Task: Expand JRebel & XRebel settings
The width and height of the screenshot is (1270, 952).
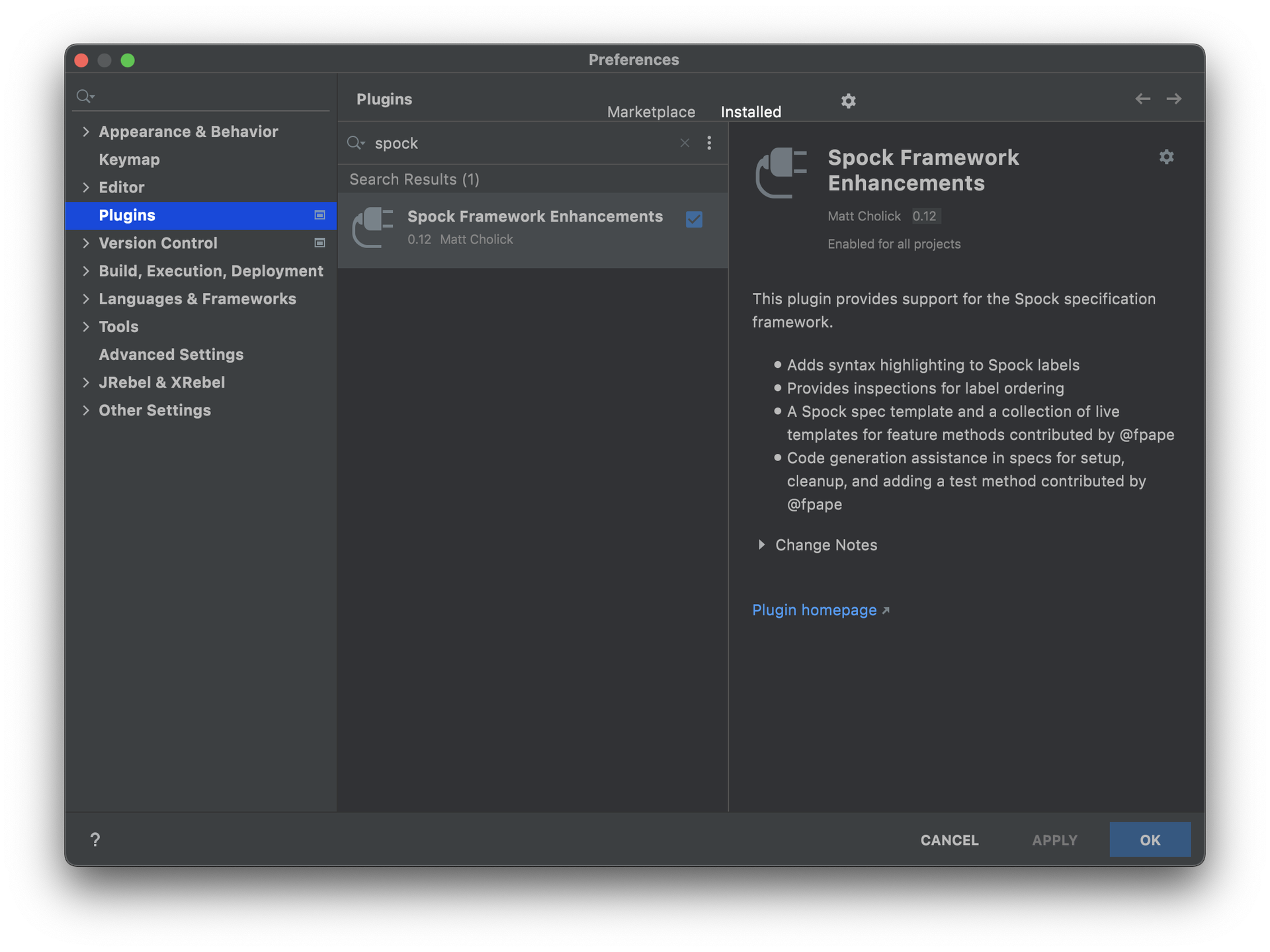Action: point(85,382)
